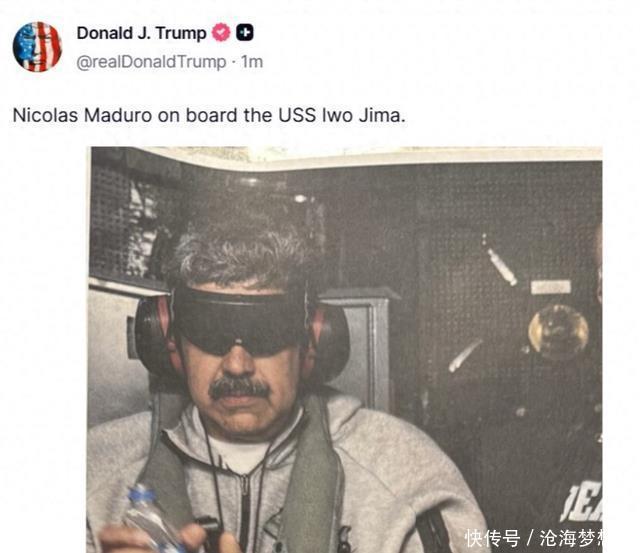Open the post via 1m timestamp
640x553 pixels.
pyautogui.click(x=252, y=62)
